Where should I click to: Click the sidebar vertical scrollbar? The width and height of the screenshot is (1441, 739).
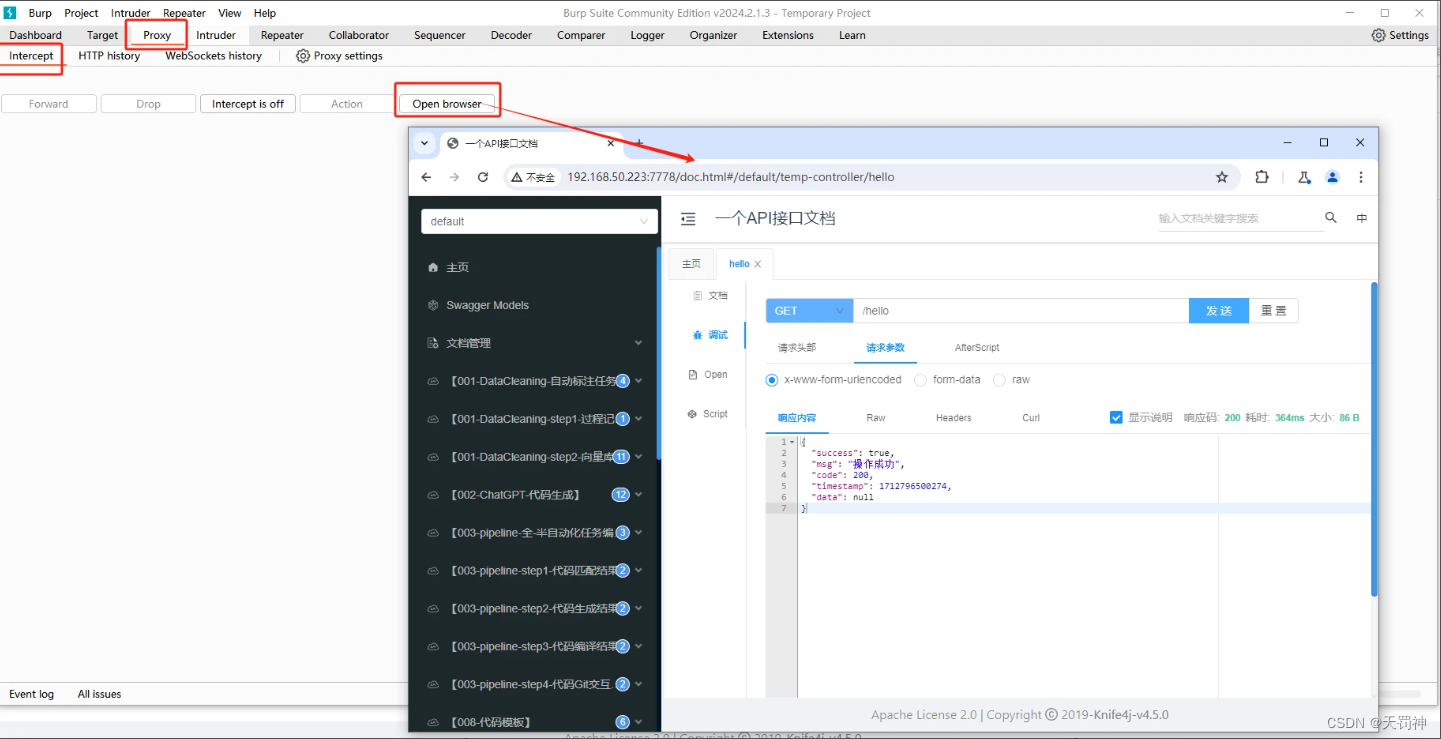pos(658,353)
